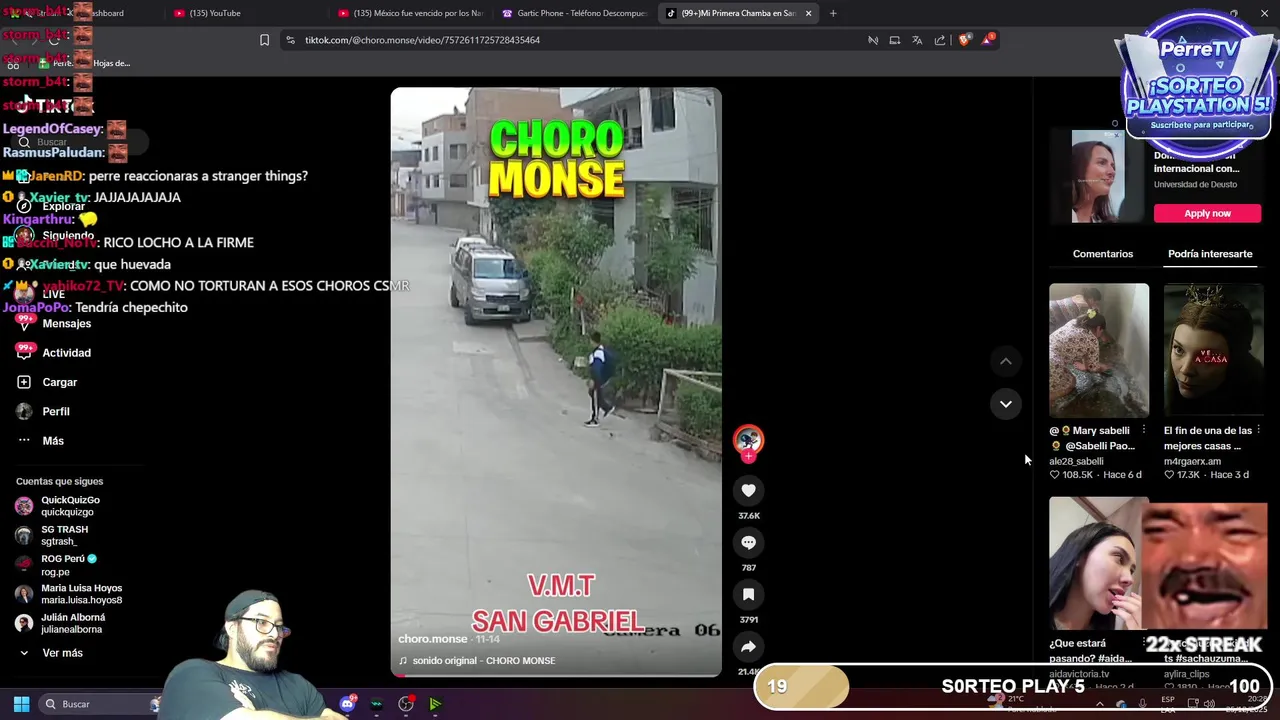Select the Comentarios tab

click(x=1103, y=254)
